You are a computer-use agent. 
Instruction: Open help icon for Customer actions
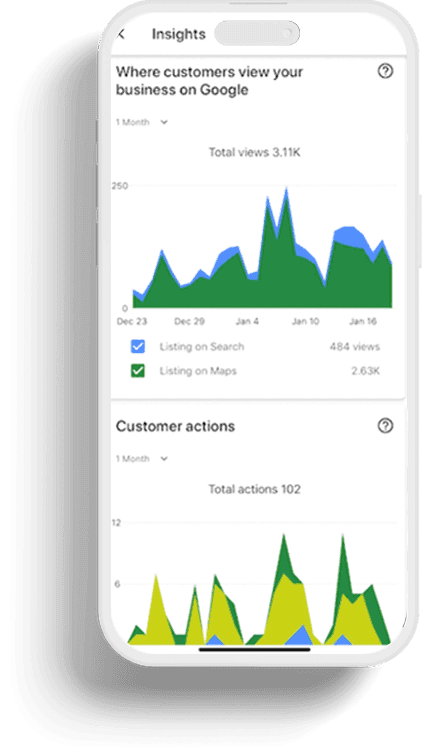click(385, 426)
